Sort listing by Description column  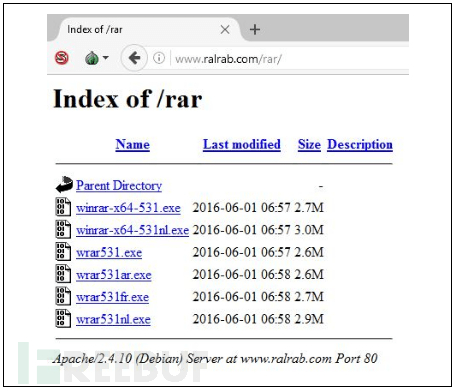(x=360, y=145)
